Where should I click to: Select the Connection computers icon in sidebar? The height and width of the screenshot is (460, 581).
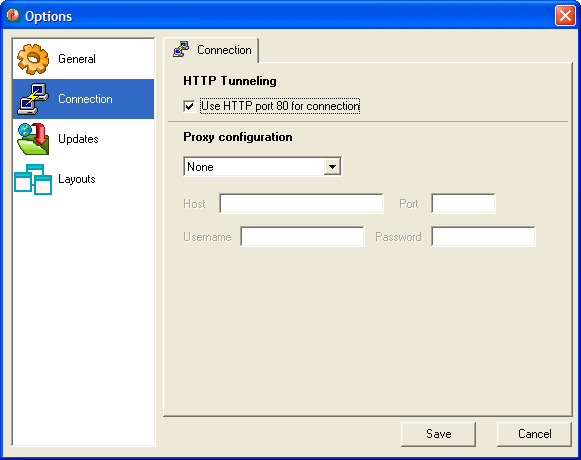(33, 99)
